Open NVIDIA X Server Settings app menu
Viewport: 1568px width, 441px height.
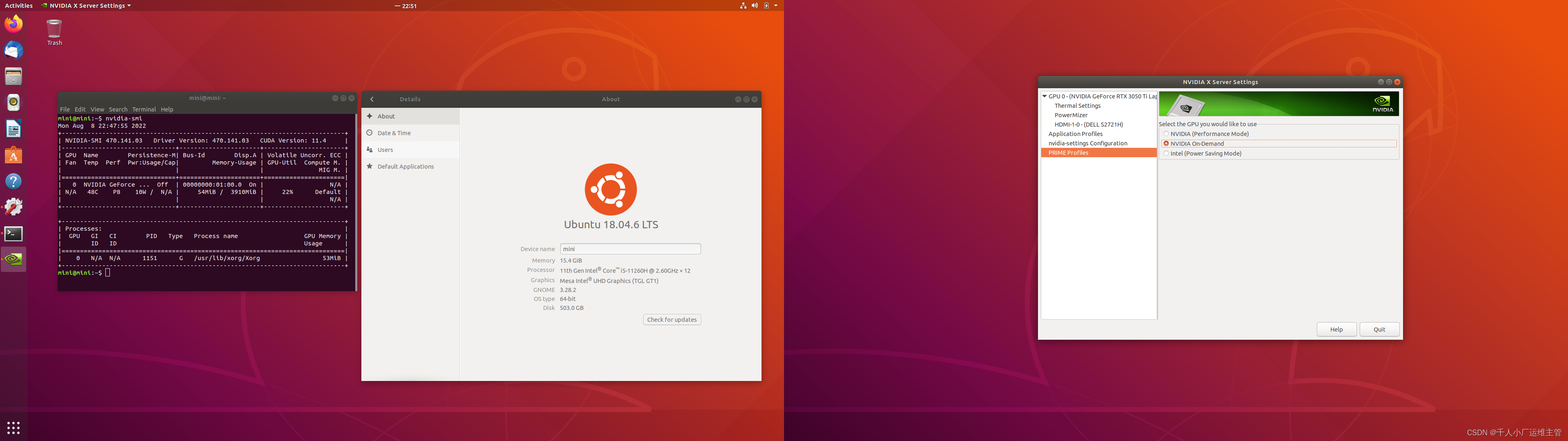[x=87, y=5]
